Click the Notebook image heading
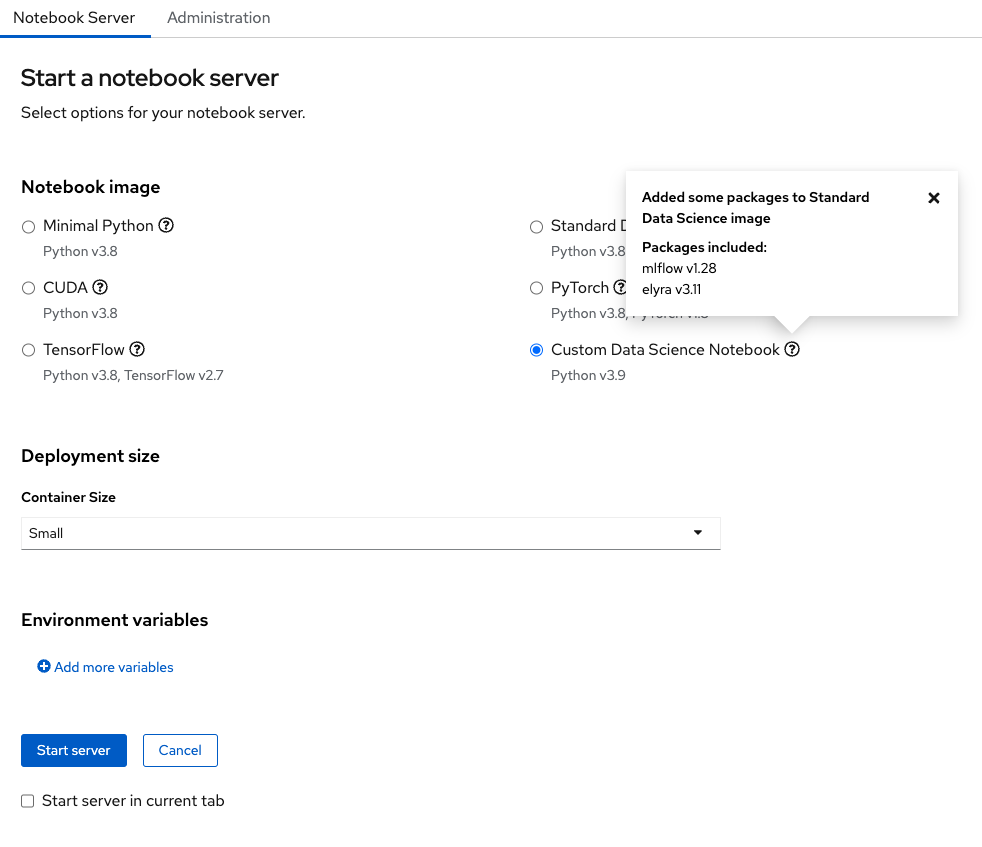 [x=91, y=187]
